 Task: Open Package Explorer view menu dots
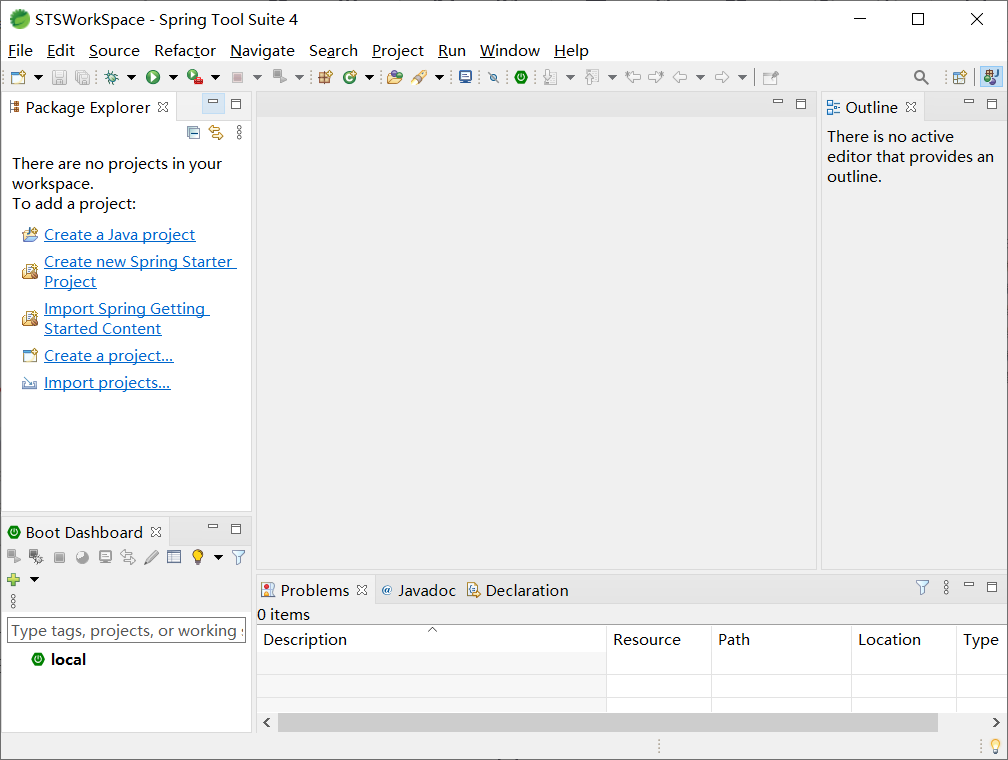point(239,132)
